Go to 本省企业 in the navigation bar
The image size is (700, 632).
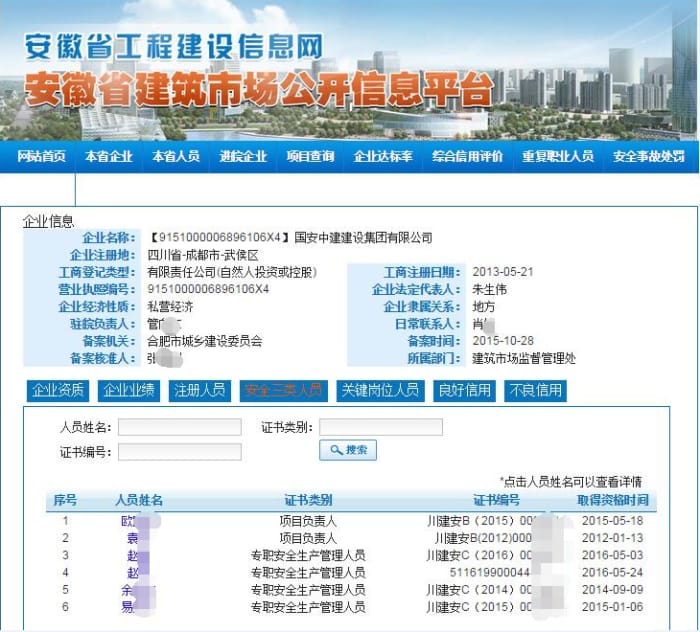tap(108, 157)
